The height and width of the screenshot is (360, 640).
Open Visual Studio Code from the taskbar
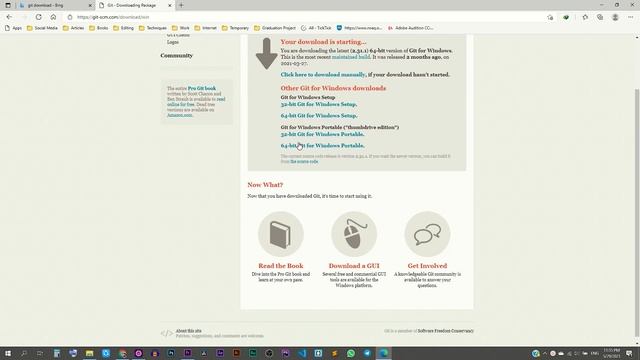point(302,353)
